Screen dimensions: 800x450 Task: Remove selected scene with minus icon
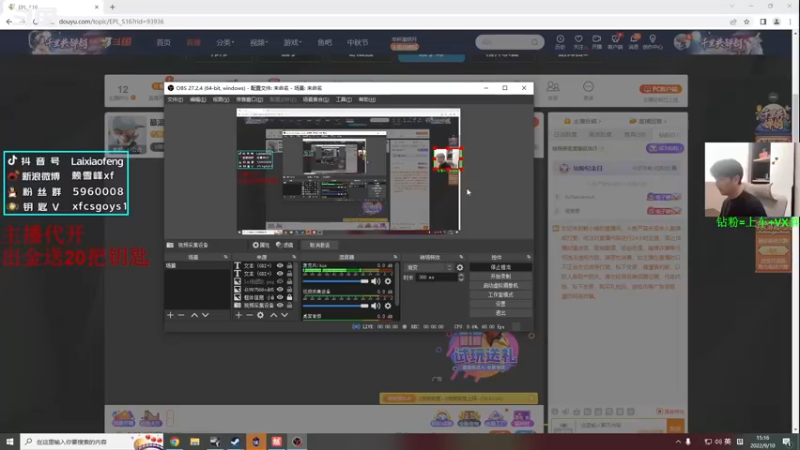181,315
